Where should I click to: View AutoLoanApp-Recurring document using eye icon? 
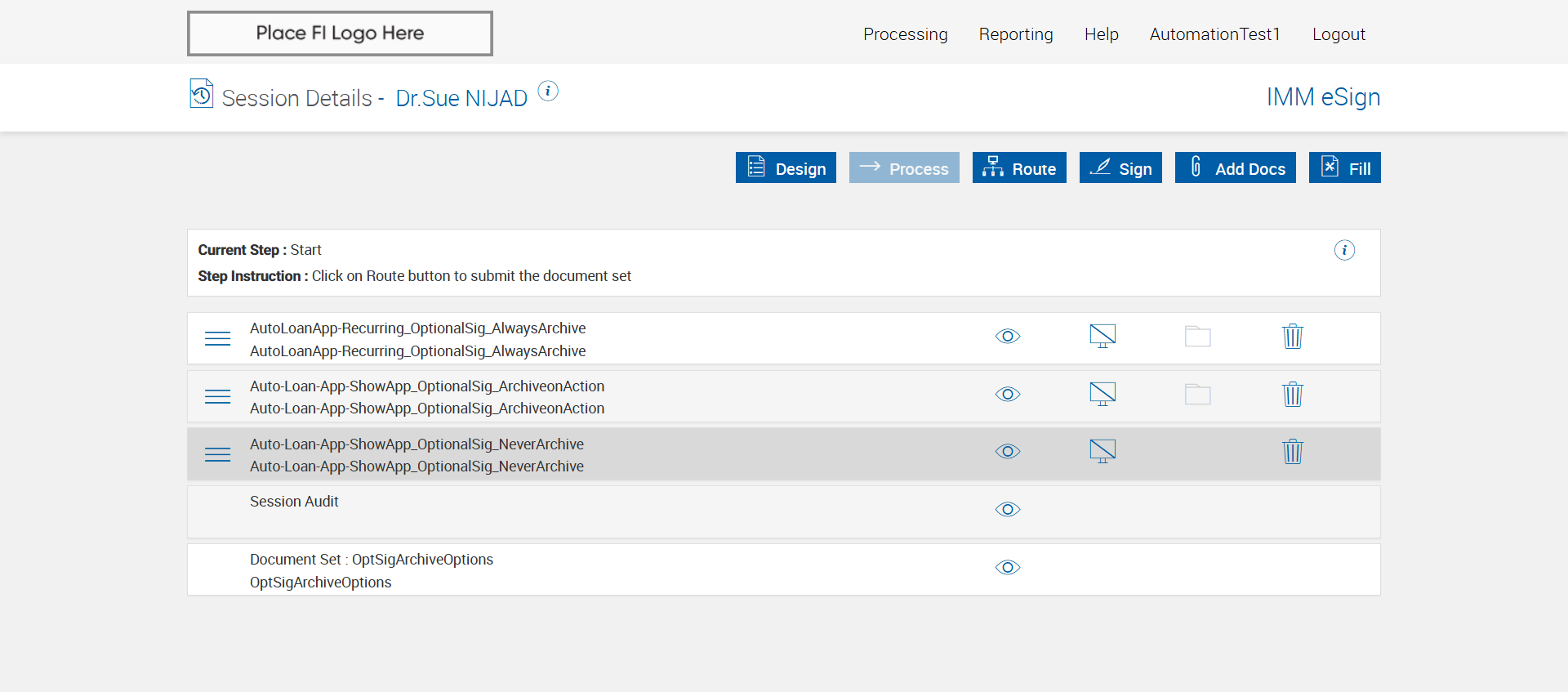coord(1008,337)
